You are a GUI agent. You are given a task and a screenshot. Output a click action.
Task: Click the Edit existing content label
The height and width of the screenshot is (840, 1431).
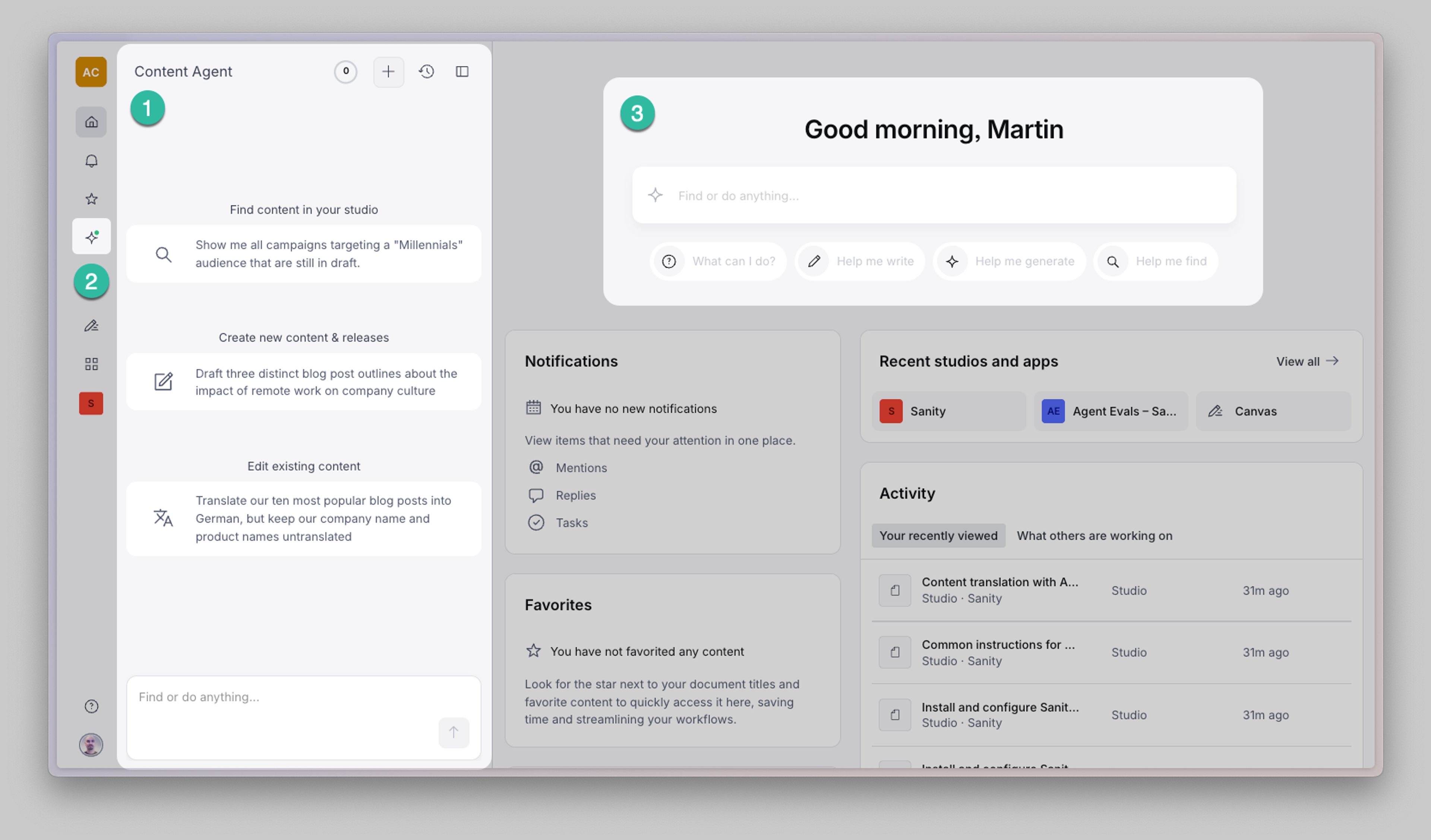tap(304, 466)
